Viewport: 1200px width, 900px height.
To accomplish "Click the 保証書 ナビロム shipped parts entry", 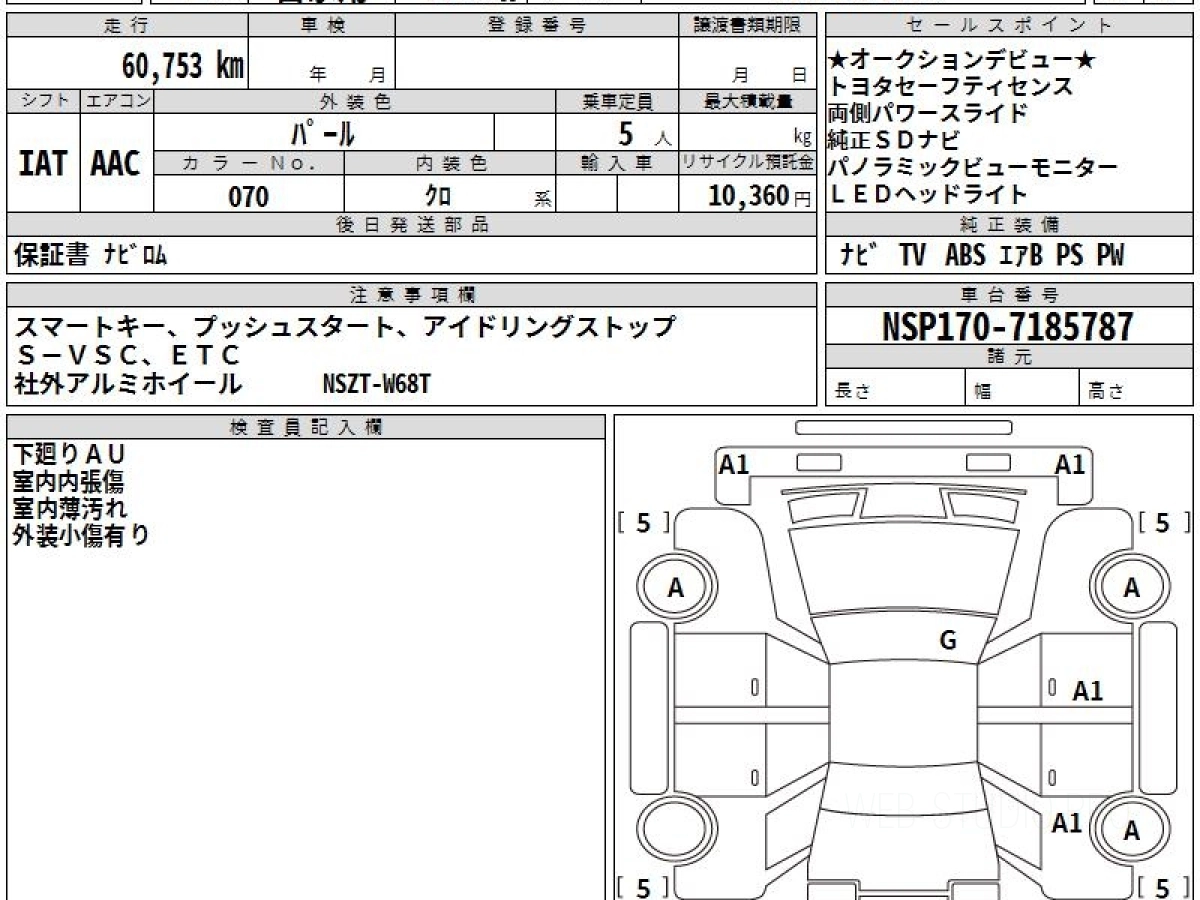I will pos(91,256).
